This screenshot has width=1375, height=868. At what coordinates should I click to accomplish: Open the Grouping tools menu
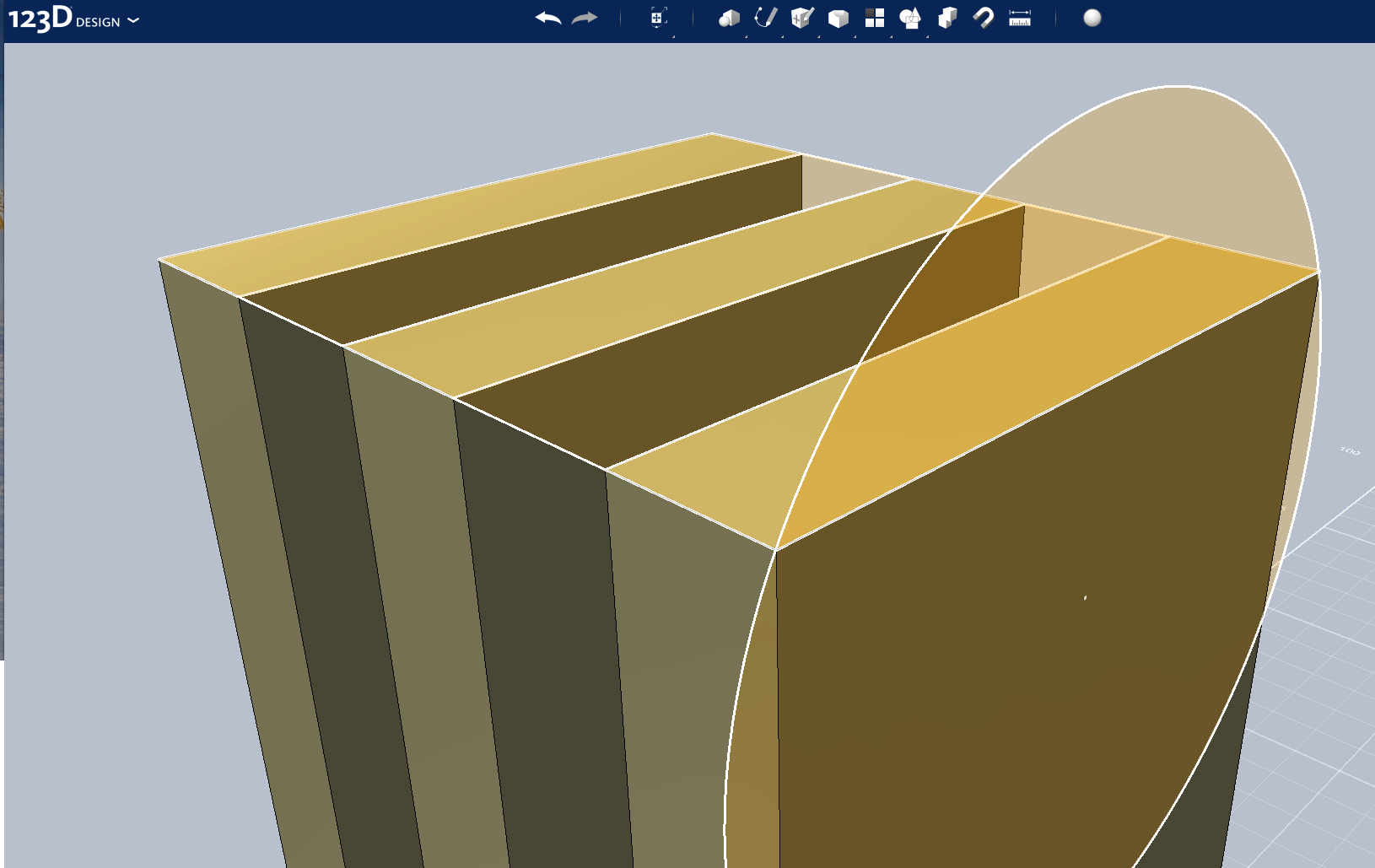[x=910, y=18]
